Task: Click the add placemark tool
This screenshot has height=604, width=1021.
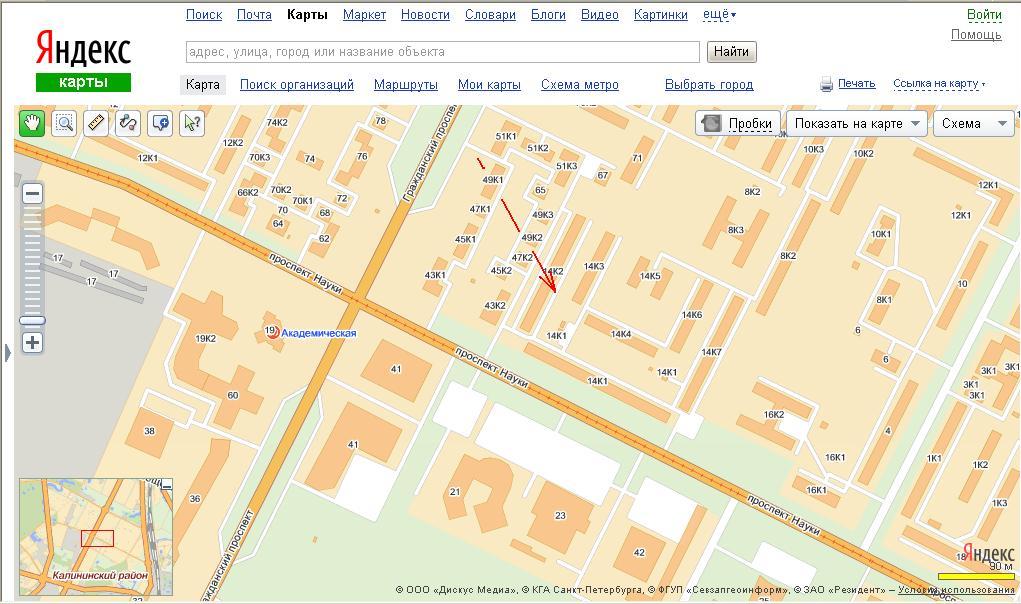Action: (x=159, y=123)
